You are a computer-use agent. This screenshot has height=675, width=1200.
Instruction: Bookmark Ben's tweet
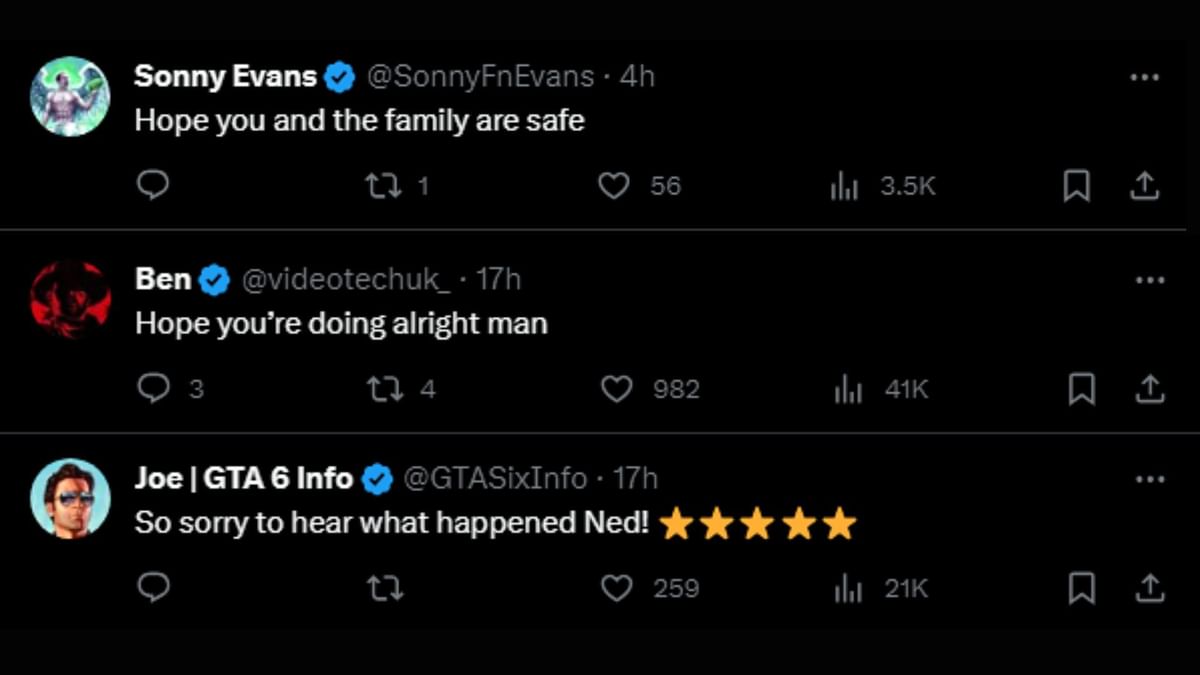click(x=1081, y=389)
